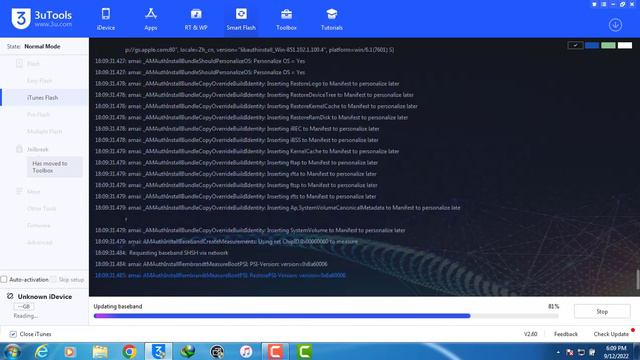Click the Feedback link

(x=566, y=334)
